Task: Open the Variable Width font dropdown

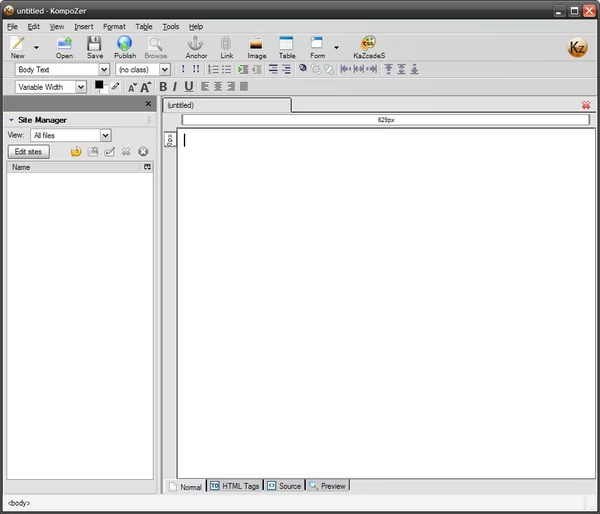Action: click(x=51, y=87)
